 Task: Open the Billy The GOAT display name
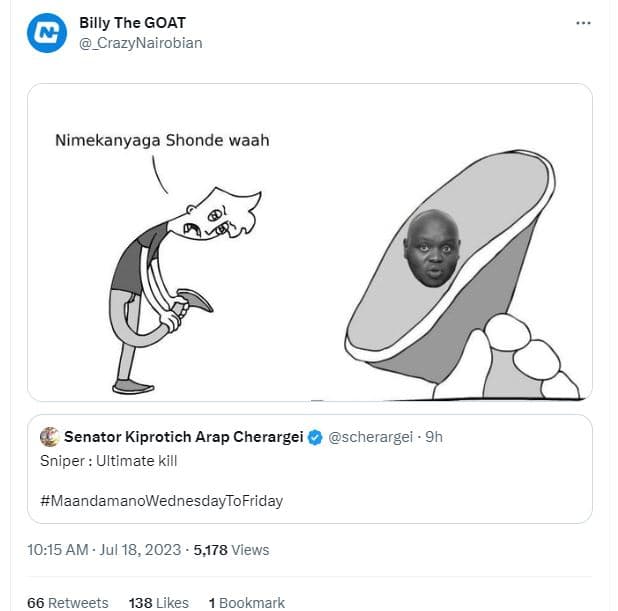point(132,23)
